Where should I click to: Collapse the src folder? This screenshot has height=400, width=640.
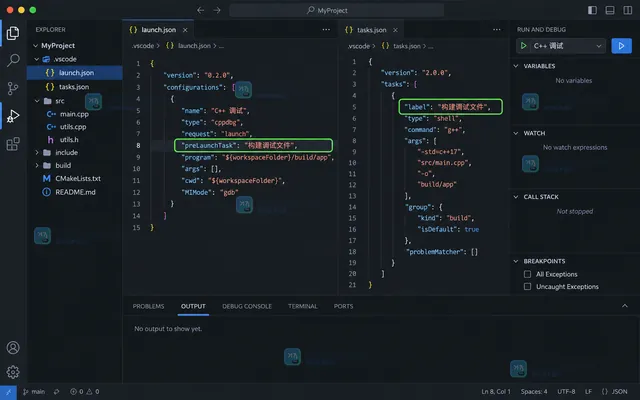[37, 101]
